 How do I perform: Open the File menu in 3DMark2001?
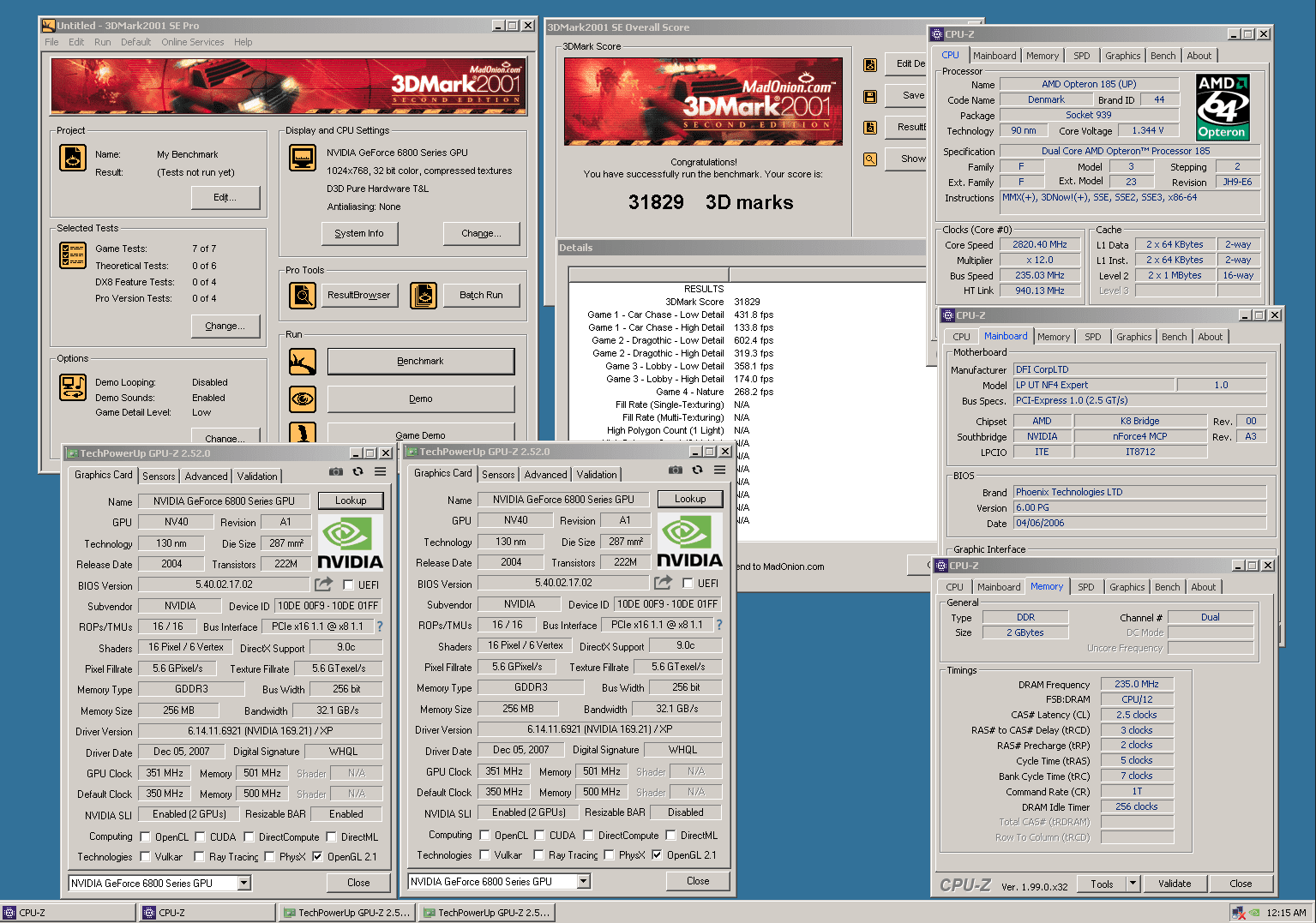tap(51, 42)
